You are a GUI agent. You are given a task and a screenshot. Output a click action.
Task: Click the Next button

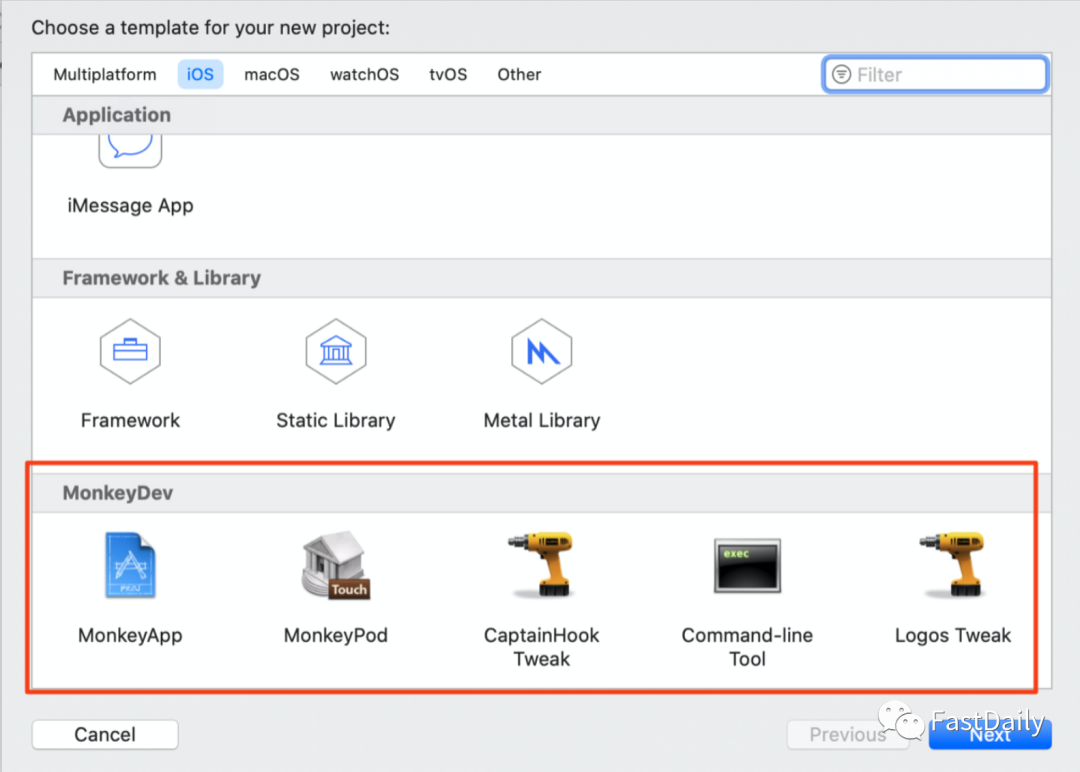(990, 734)
